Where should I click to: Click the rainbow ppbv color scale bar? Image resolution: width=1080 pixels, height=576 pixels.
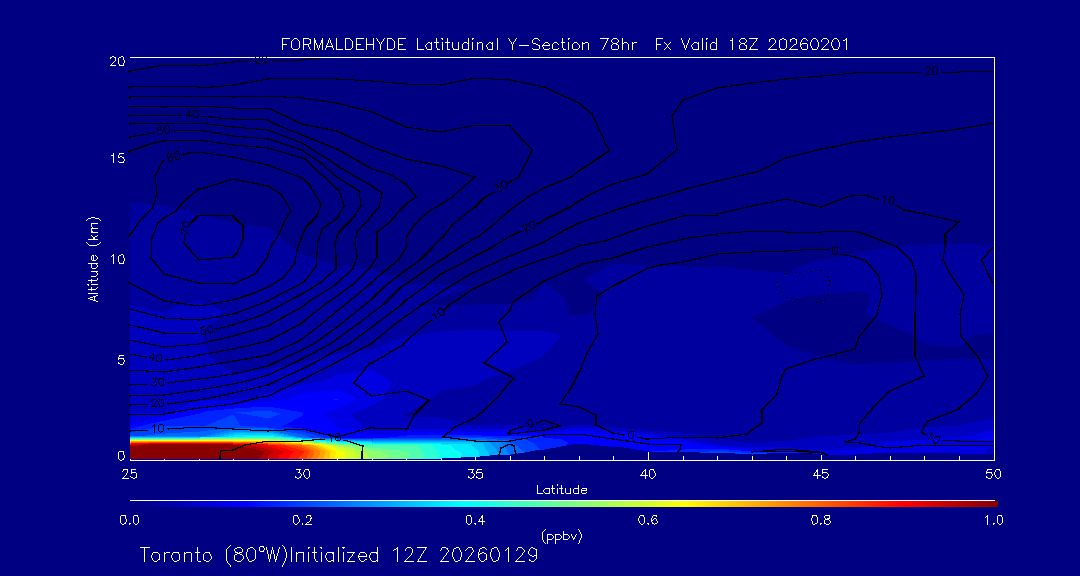coord(563,504)
